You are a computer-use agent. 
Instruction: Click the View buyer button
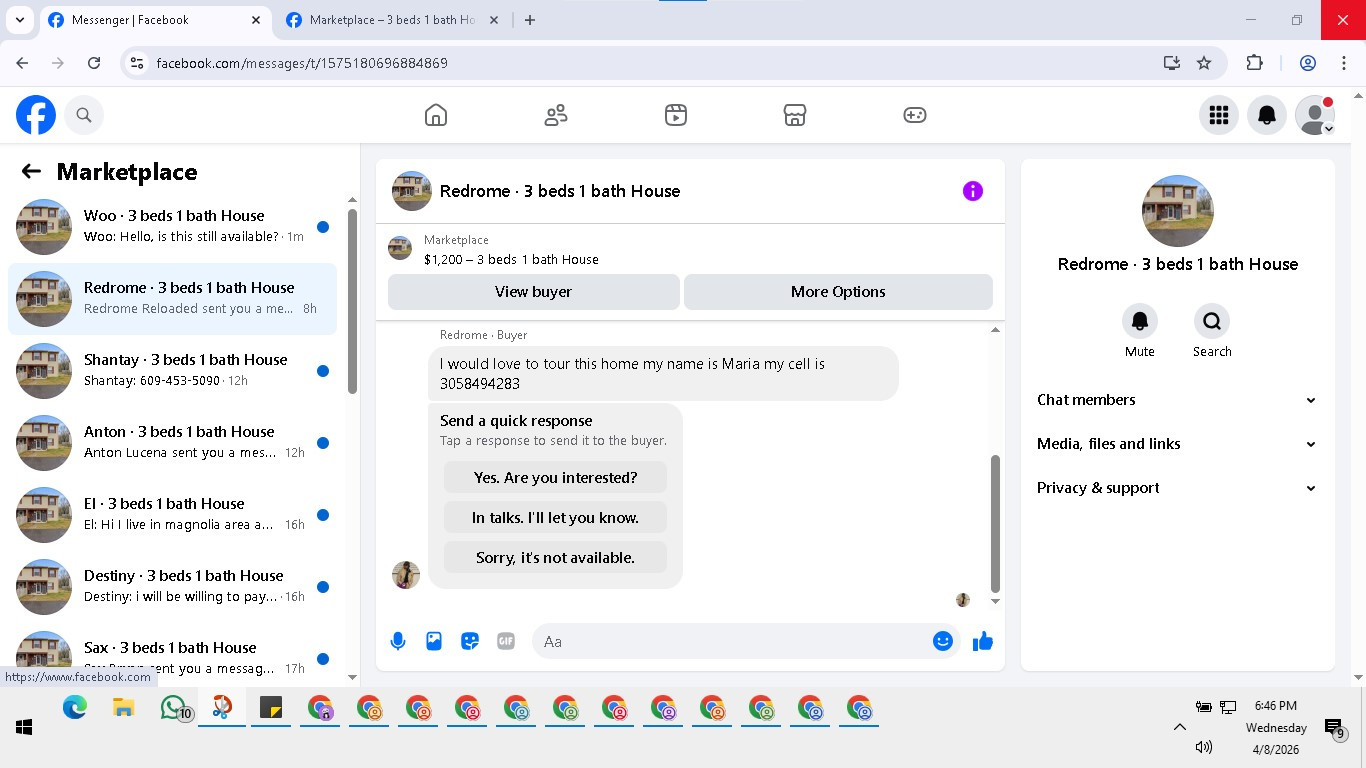[534, 292]
